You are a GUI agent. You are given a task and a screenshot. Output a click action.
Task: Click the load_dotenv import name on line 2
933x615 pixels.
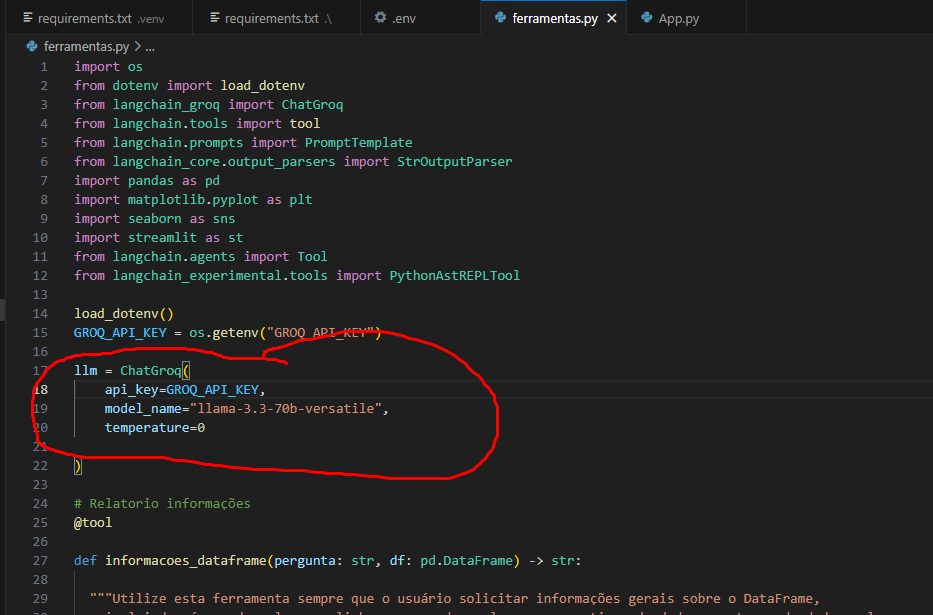pos(262,86)
